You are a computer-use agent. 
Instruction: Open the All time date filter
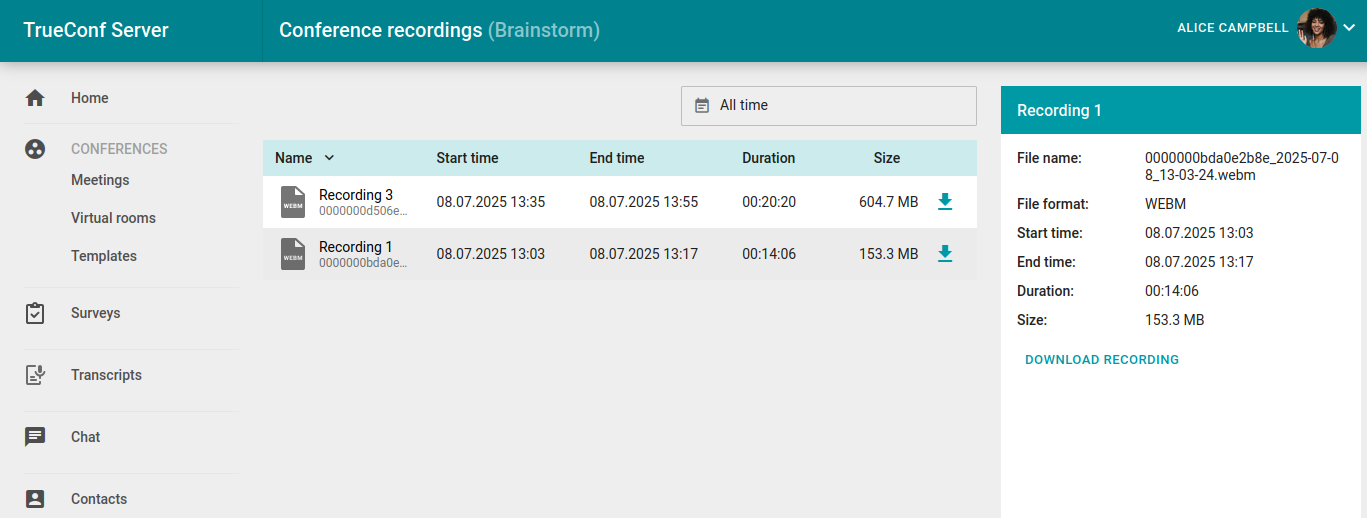point(828,105)
